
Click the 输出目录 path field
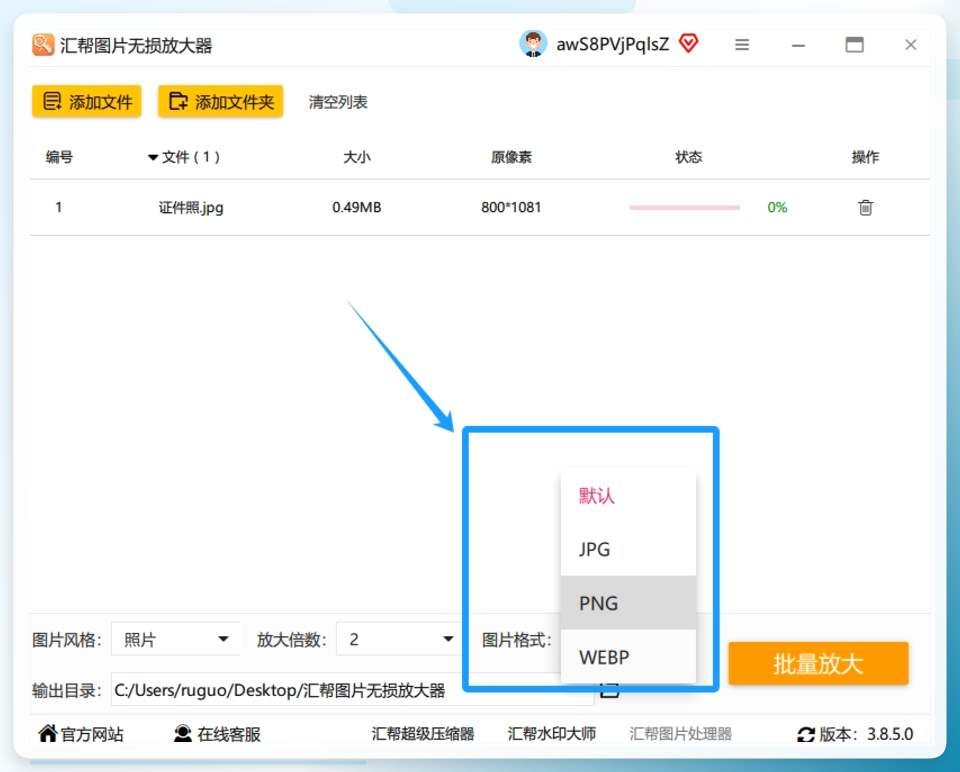[x=352, y=690]
